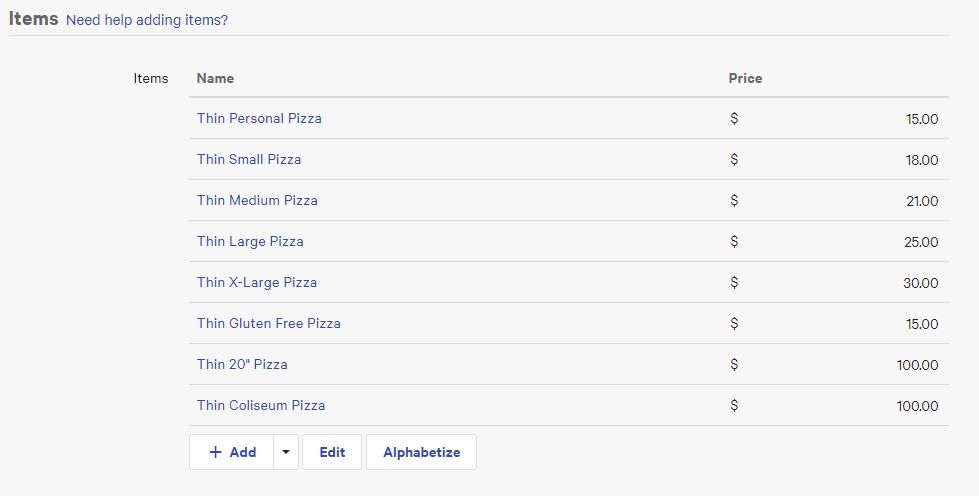Click the Thin Coliseum Pizza link
Viewport: 979px width, 496px height.
click(x=261, y=405)
